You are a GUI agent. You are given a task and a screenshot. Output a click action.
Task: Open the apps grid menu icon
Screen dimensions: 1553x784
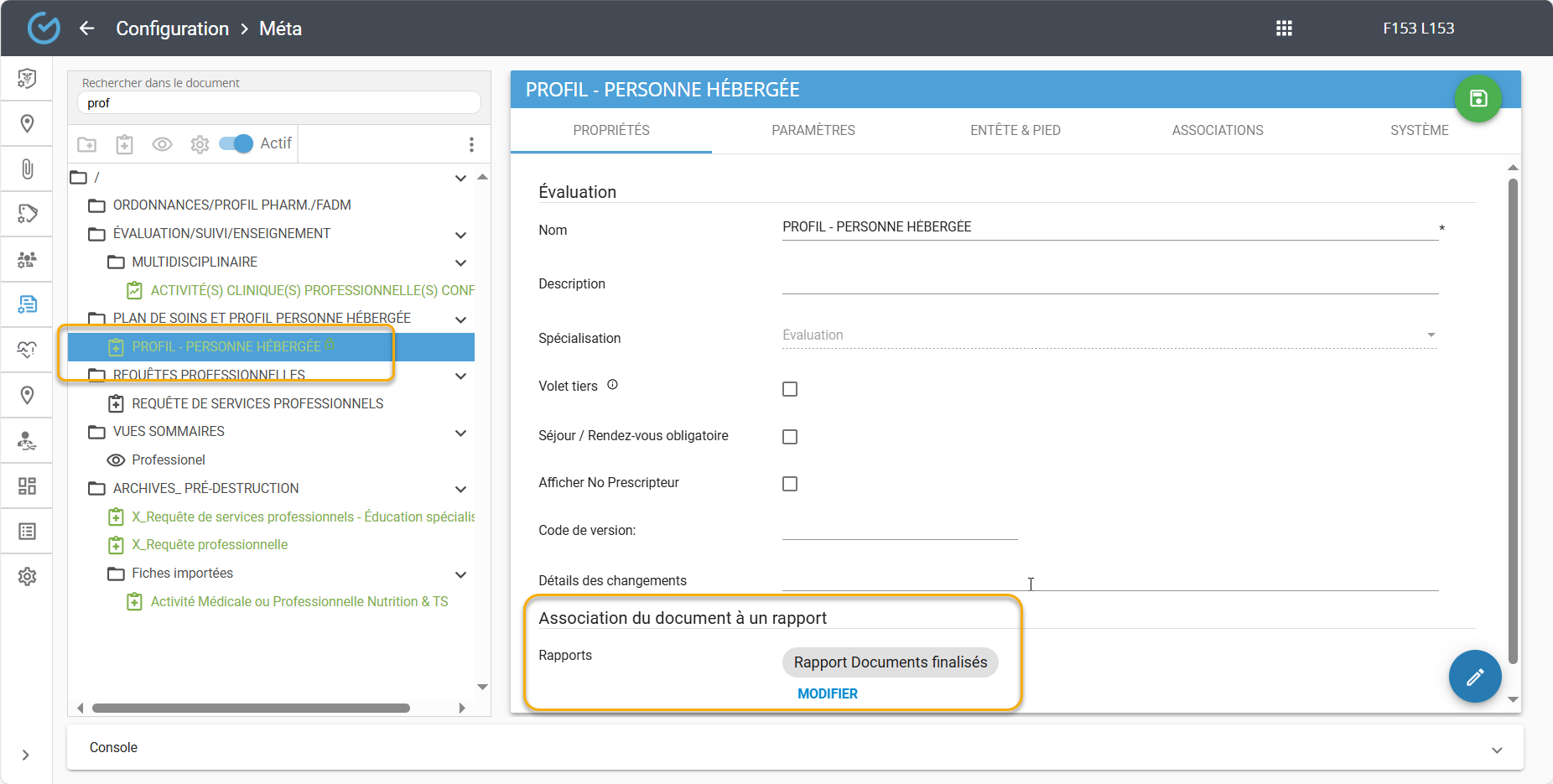click(x=1284, y=29)
